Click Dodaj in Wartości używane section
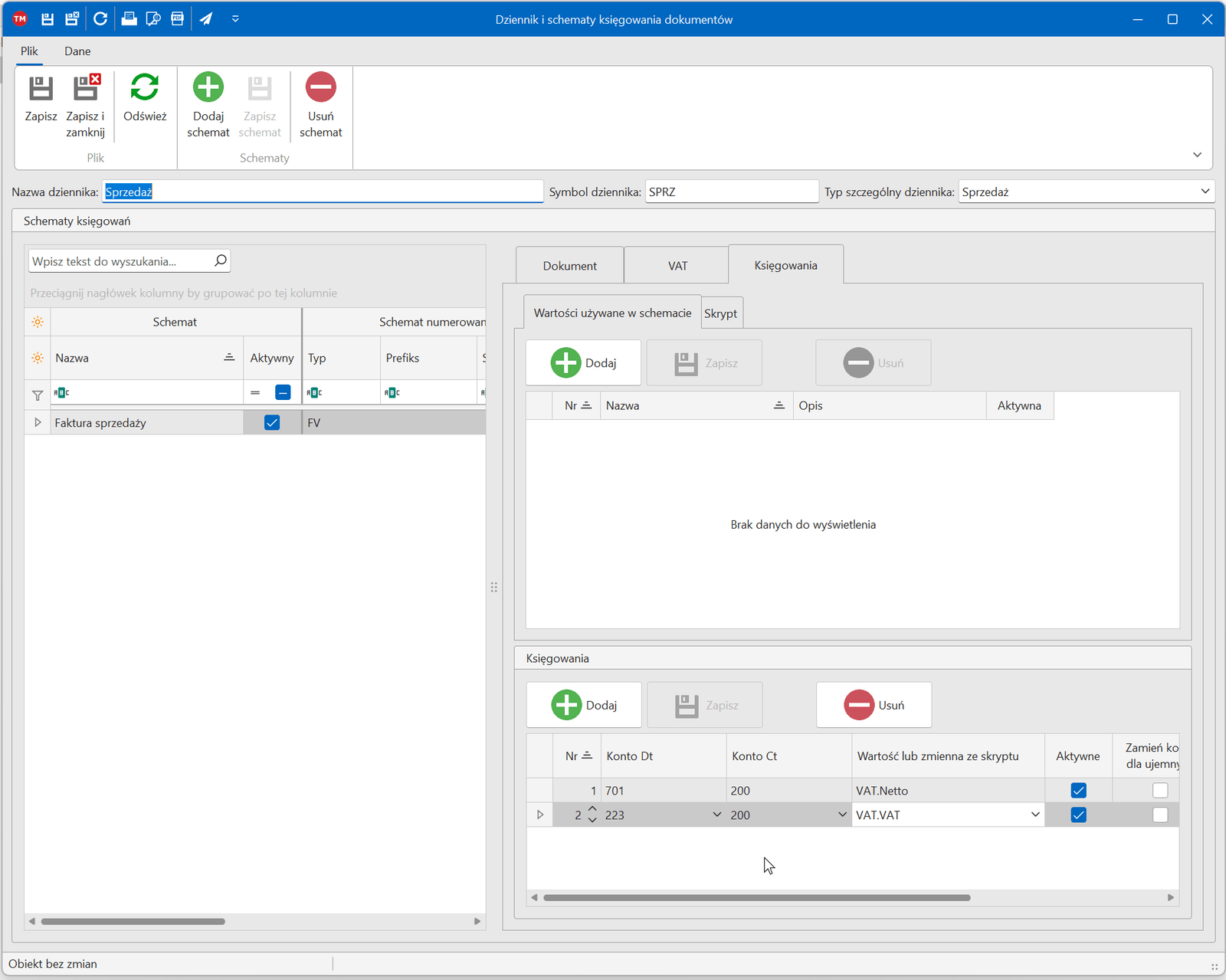 coord(583,363)
